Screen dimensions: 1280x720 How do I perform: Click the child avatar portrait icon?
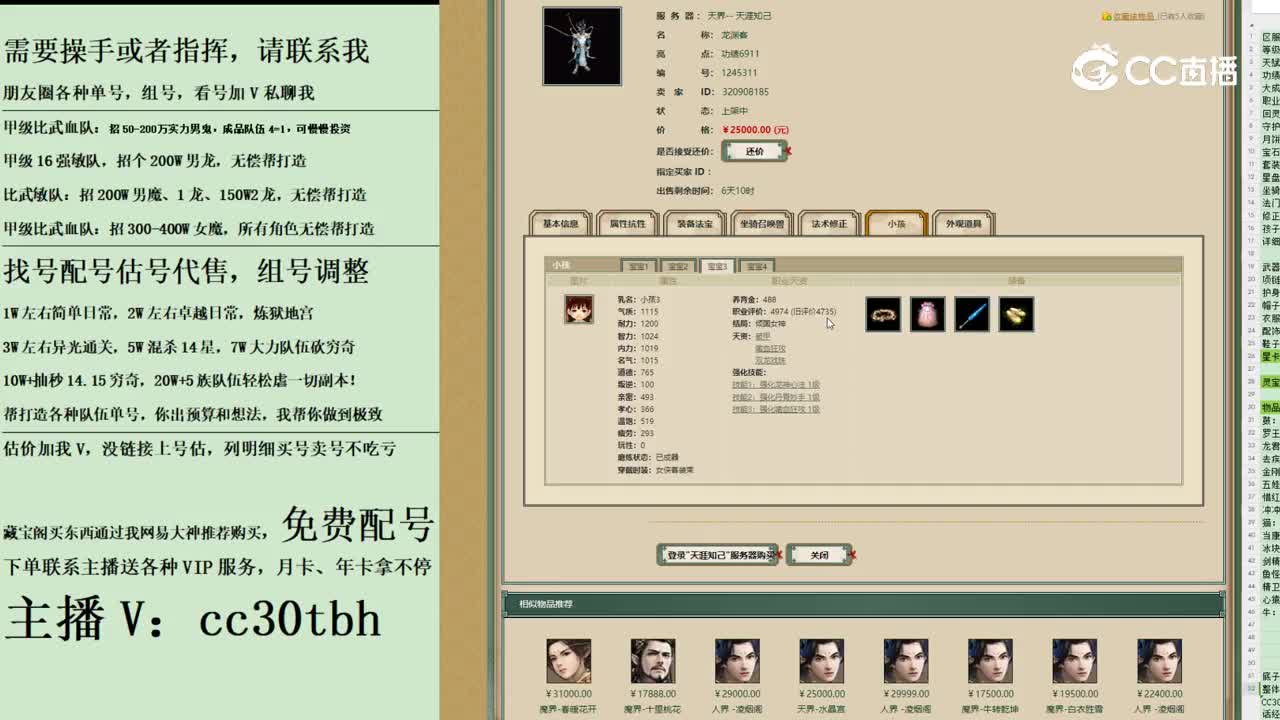[579, 309]
